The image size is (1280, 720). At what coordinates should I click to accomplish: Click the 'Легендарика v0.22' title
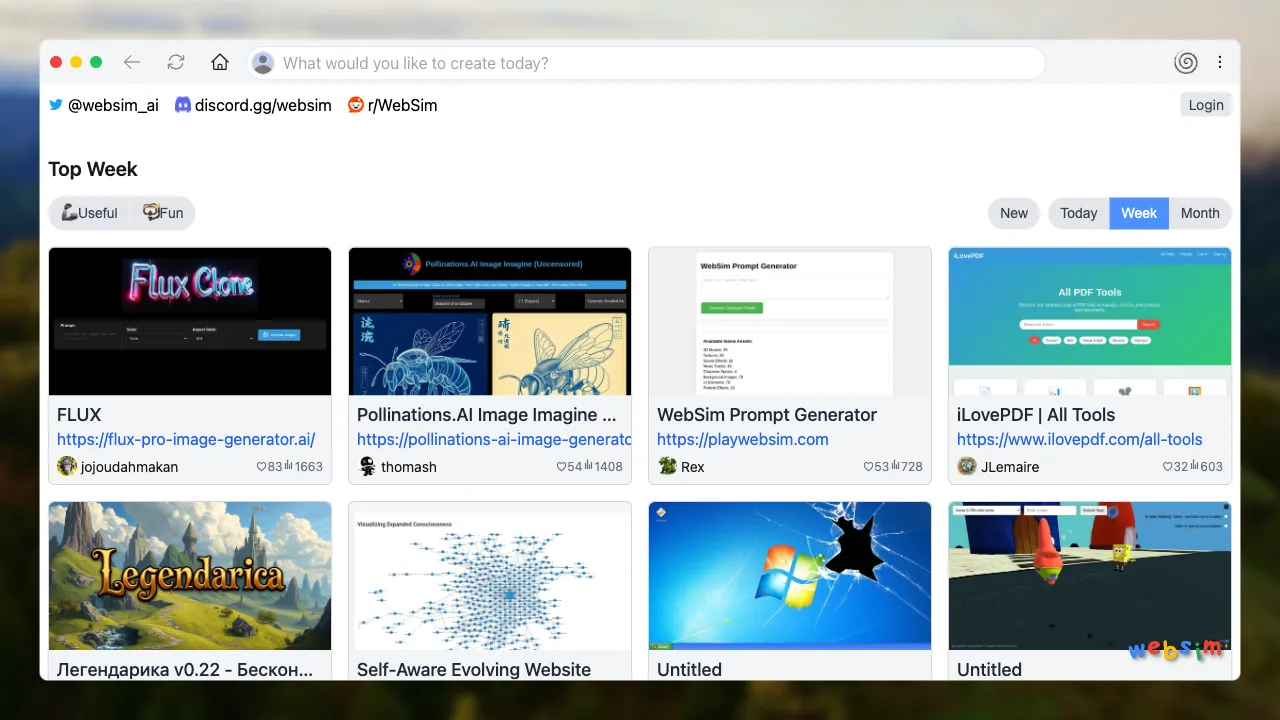pyautogui.click(x=185, y=669)
